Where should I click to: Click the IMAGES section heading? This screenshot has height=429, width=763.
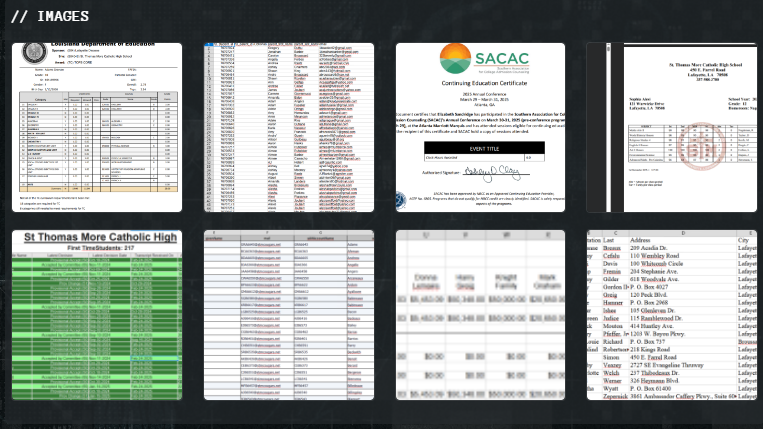pos(50,17)
